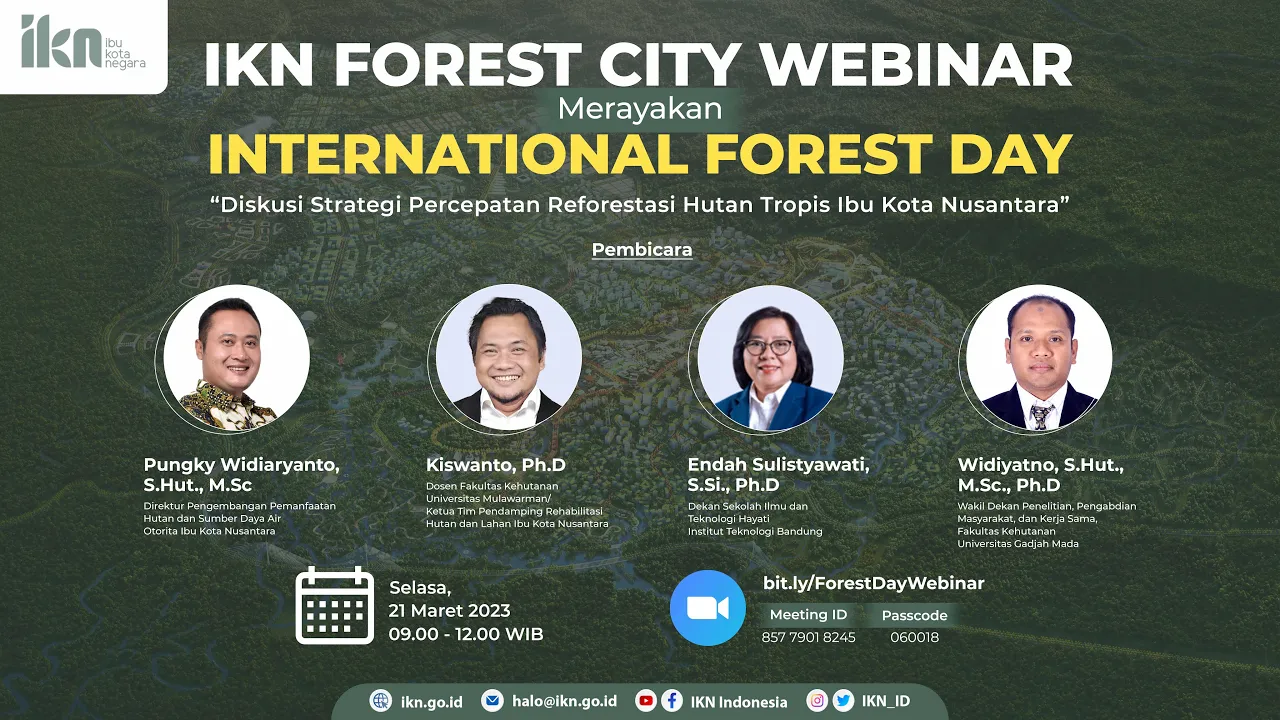Open the Facebook icon in footer
The height and width of the screenshot is (720, 1280).
pyautogui.click(x=672, y=701)
